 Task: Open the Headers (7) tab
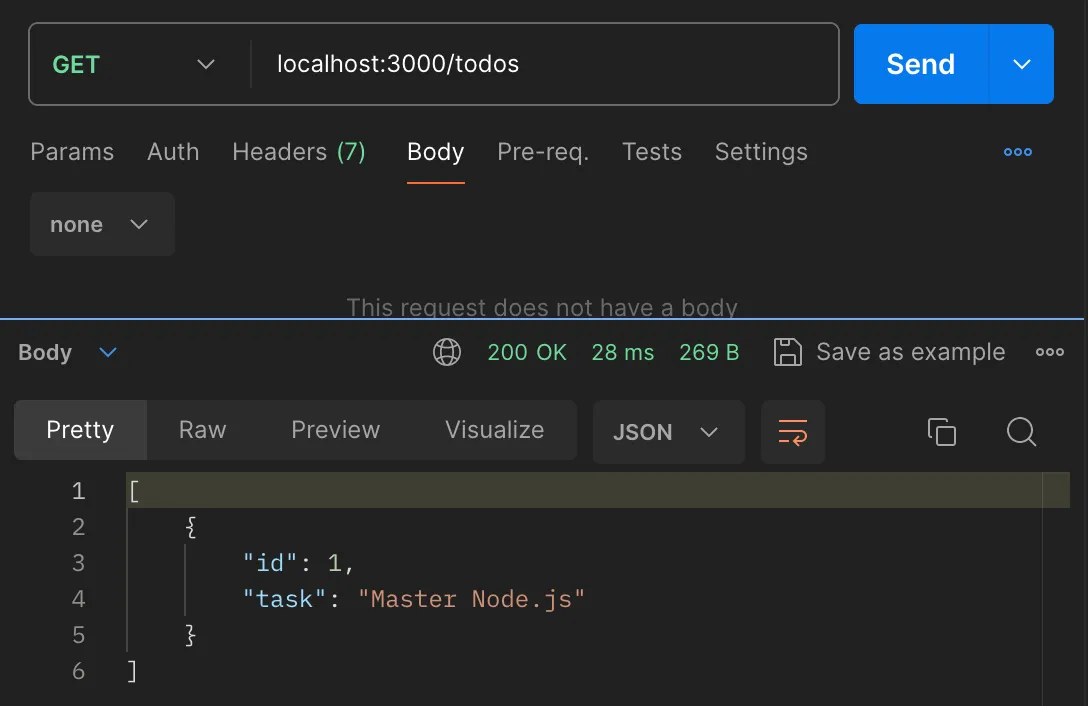tap(298, 152)
